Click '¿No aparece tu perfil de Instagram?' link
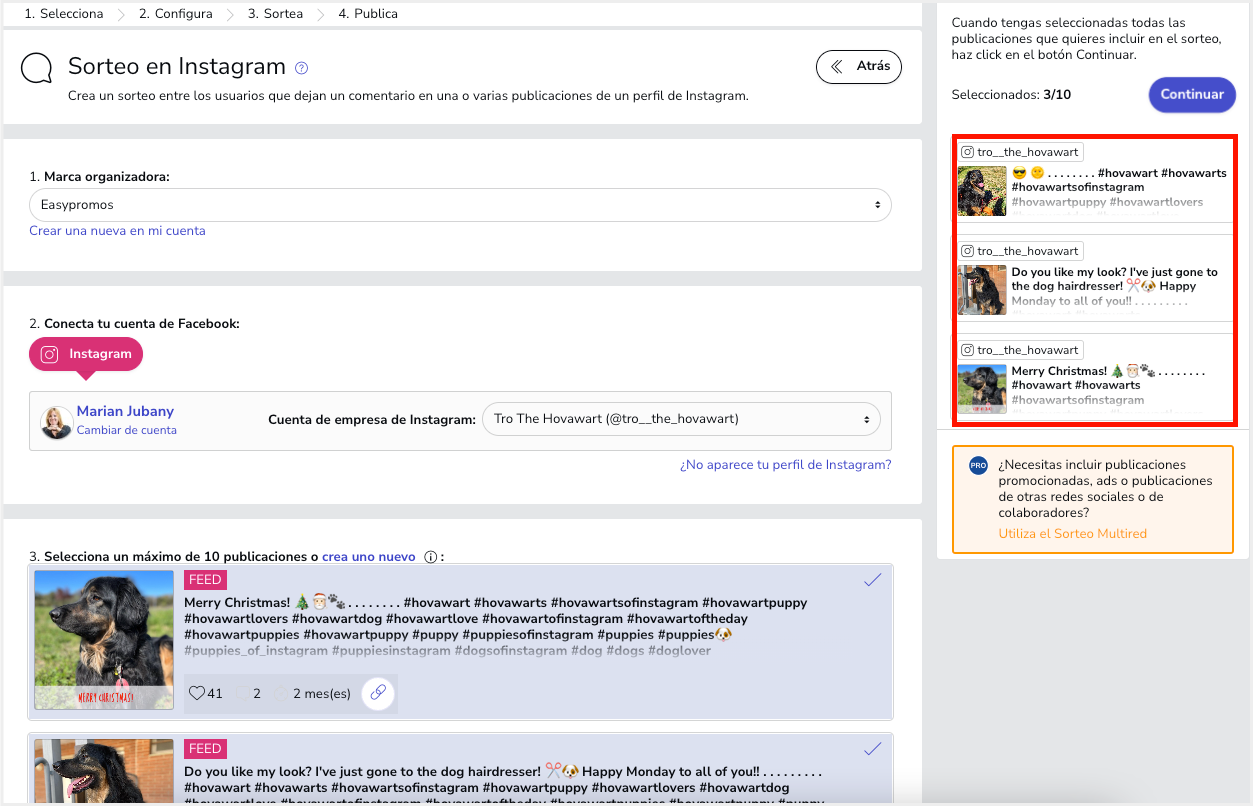The width and height of the screenshot is (1253, 807). 785,465
